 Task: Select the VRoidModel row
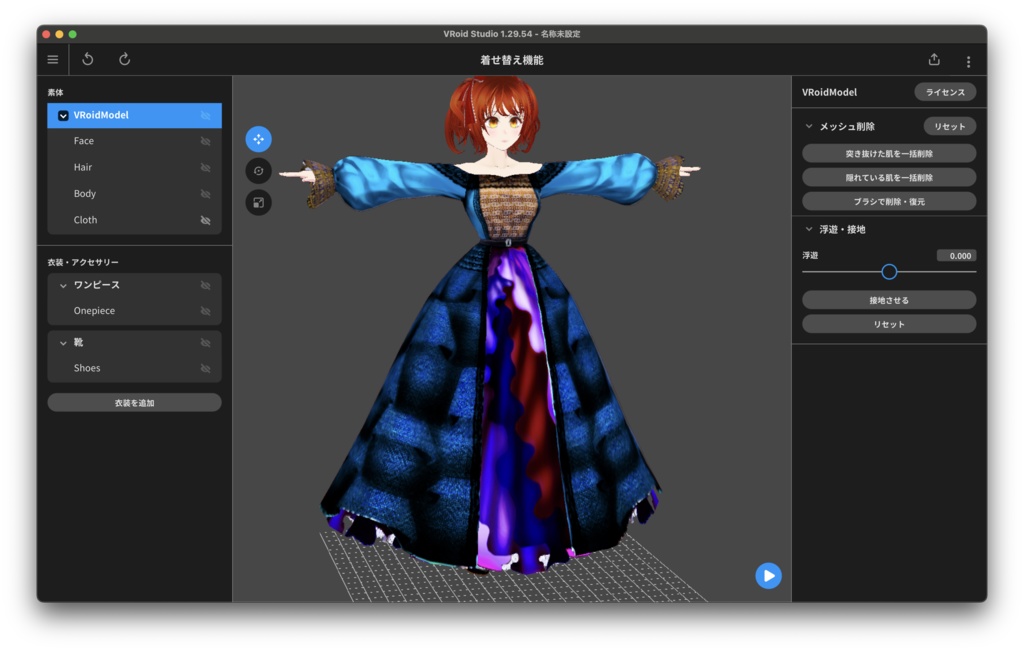click(135, 115)
